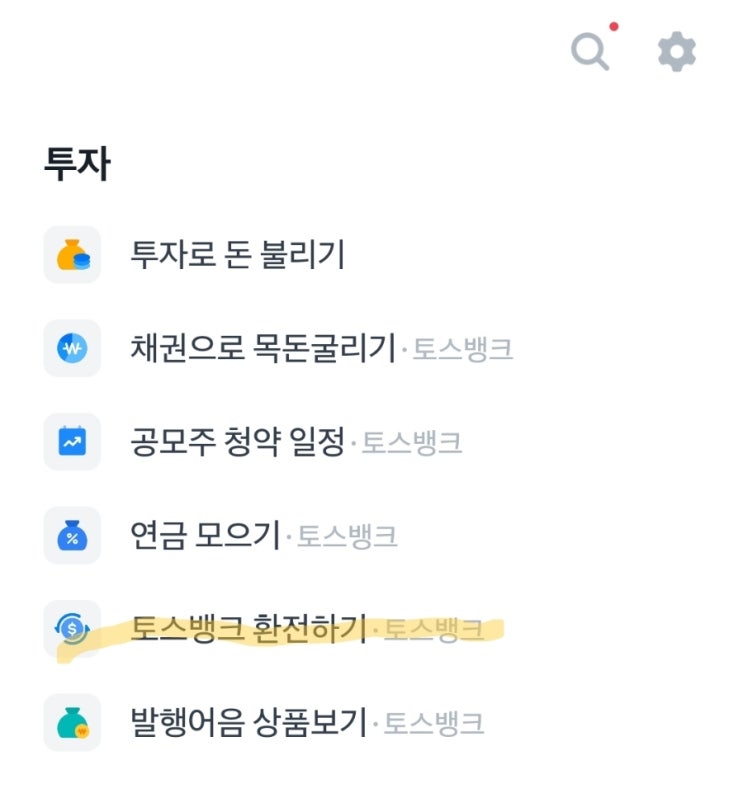Image resolution: width=743 pixels, height=803 pixels.
Task: Tap the blue calendar chart icon
Action: [x=72, y=441]
